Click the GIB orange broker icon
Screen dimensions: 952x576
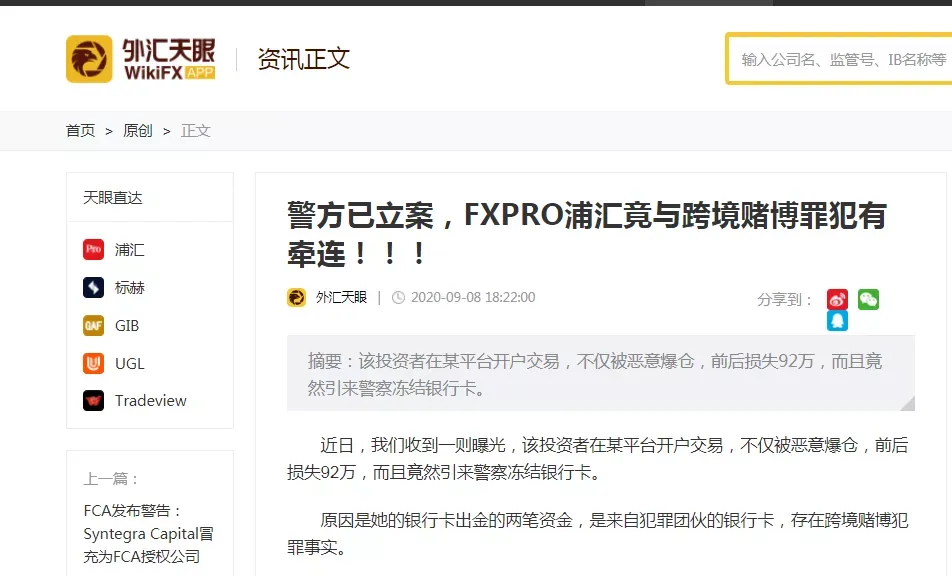click(94, 325)
